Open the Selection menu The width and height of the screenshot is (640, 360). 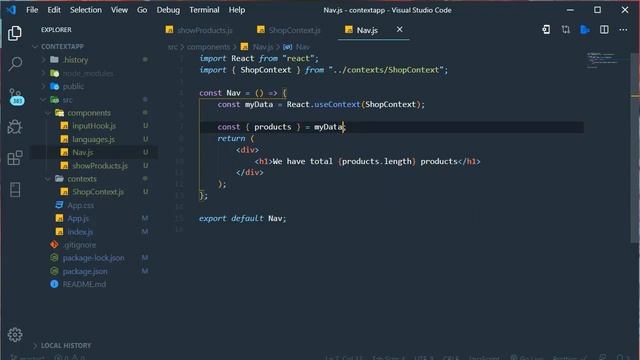point(86,10)
